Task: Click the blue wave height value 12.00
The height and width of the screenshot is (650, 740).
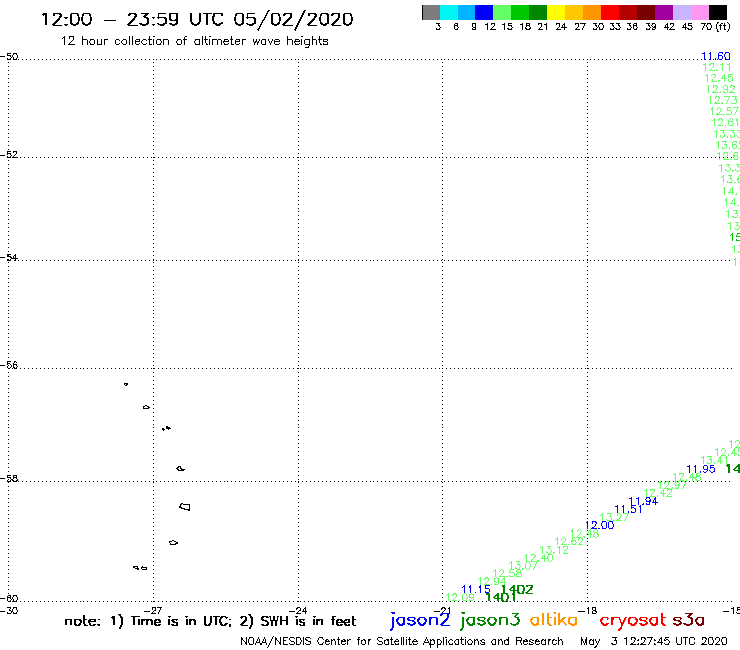Action: (599, 525)
